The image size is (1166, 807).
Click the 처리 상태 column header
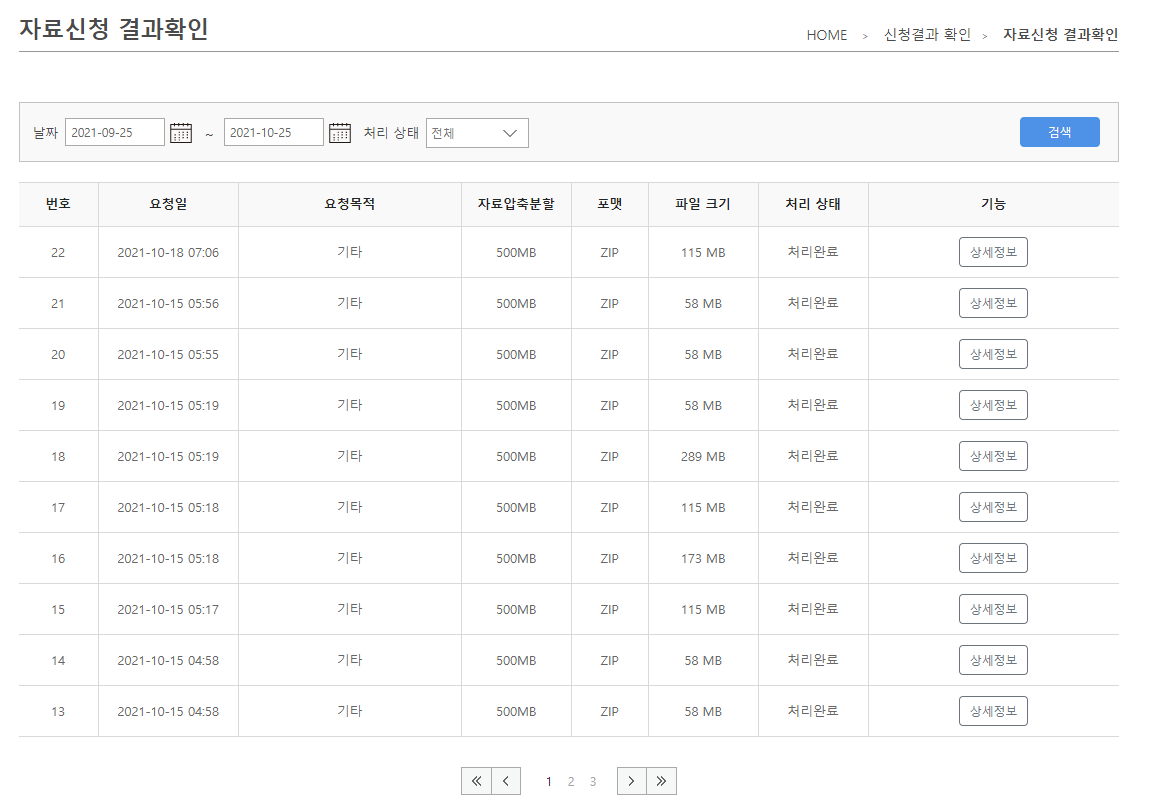(x=813, y=204)
